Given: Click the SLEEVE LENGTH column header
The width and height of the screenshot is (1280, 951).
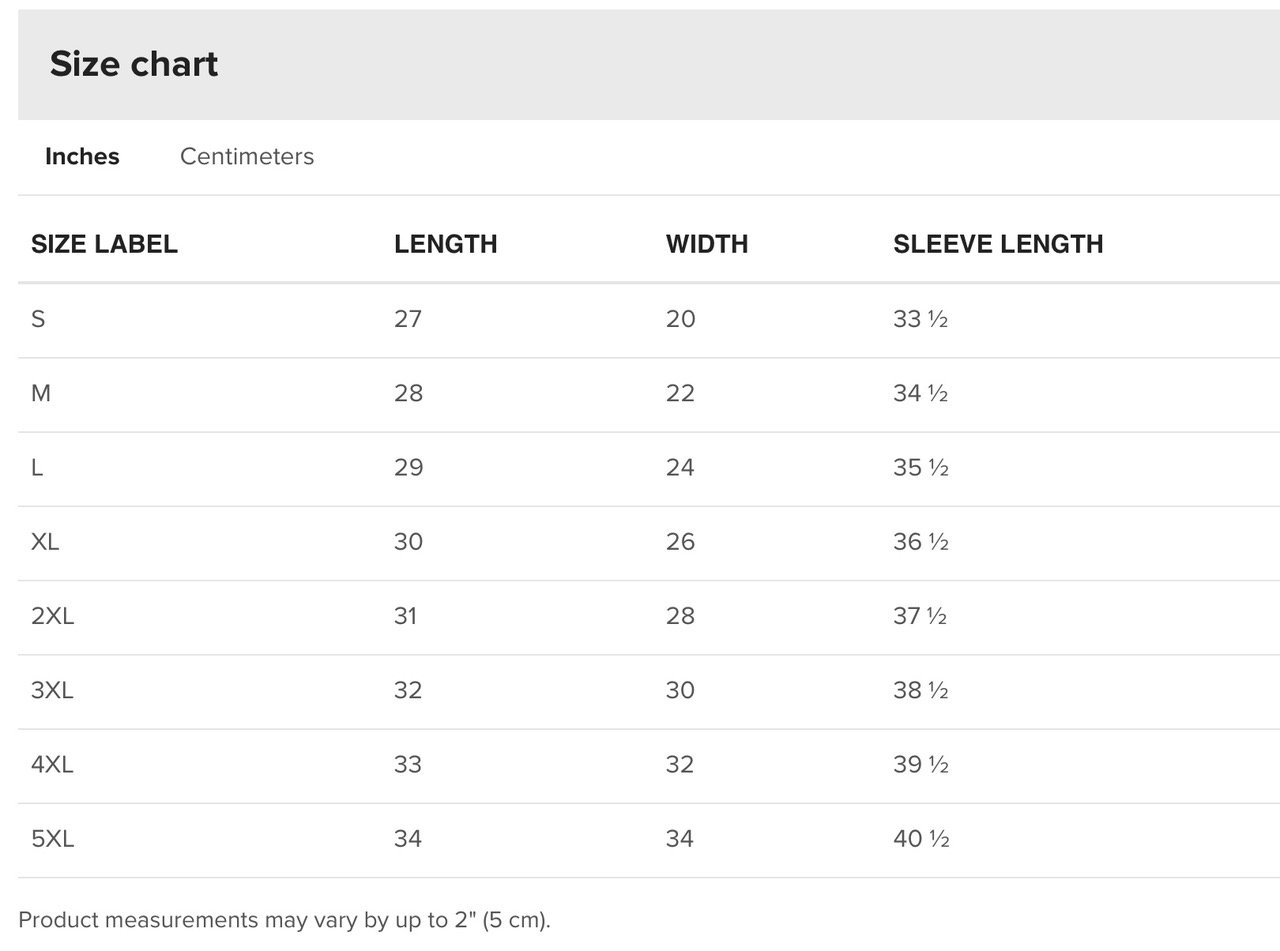Looking at the screenshot, I should tap(998, 244).
